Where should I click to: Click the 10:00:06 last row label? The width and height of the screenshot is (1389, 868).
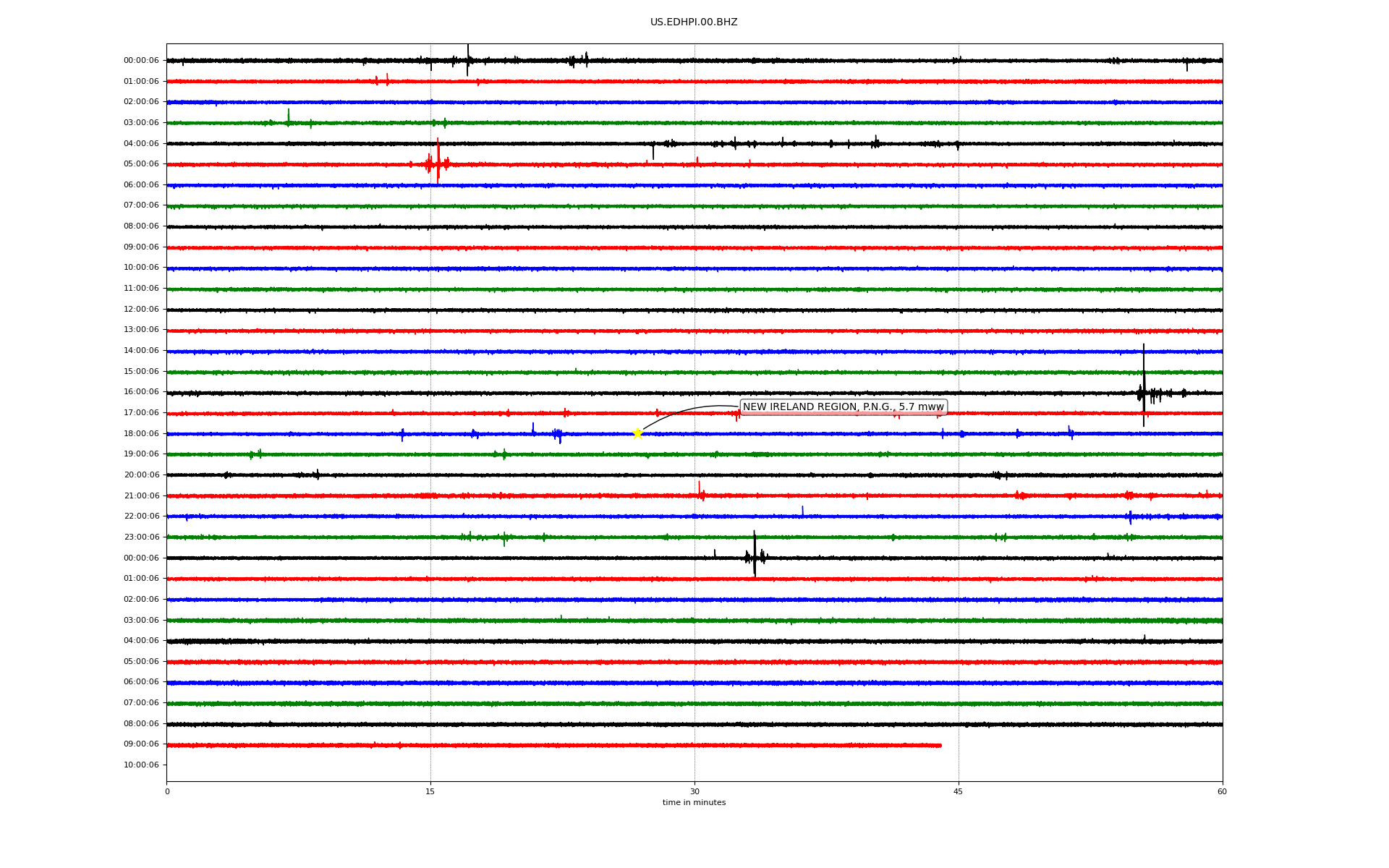pos(141,765)
